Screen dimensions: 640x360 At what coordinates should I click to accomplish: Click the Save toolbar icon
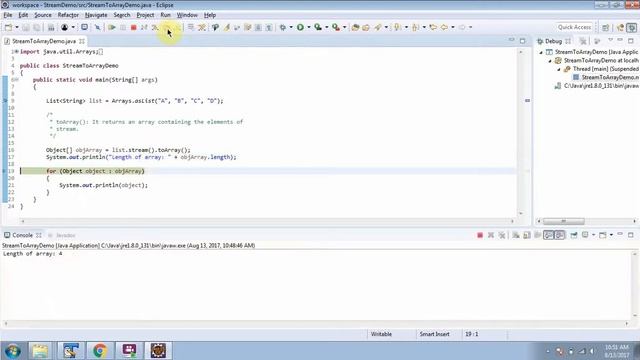(26, 27)
